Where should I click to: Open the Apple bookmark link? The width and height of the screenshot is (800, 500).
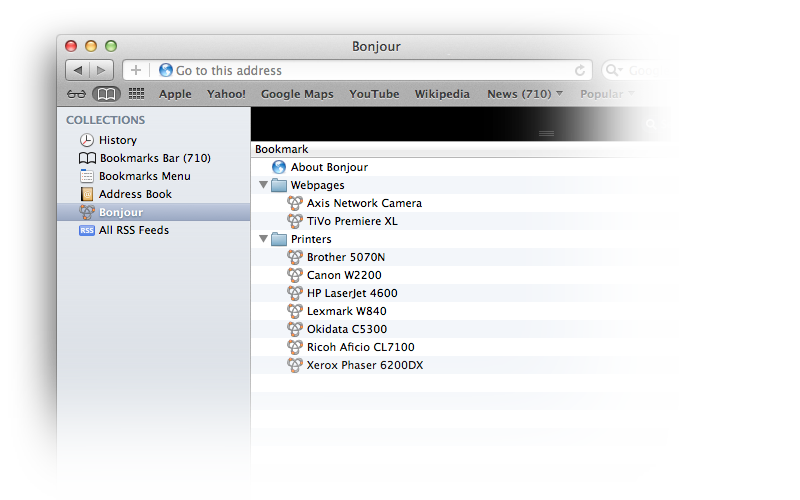[175, 94]
